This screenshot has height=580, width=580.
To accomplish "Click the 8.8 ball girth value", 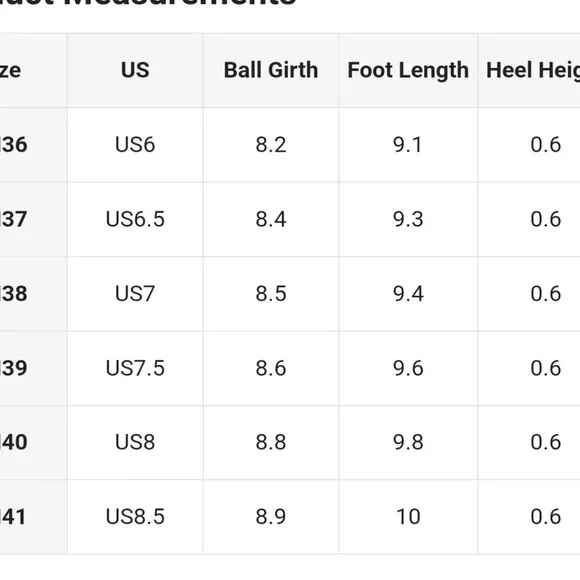I will coord(271,442).
